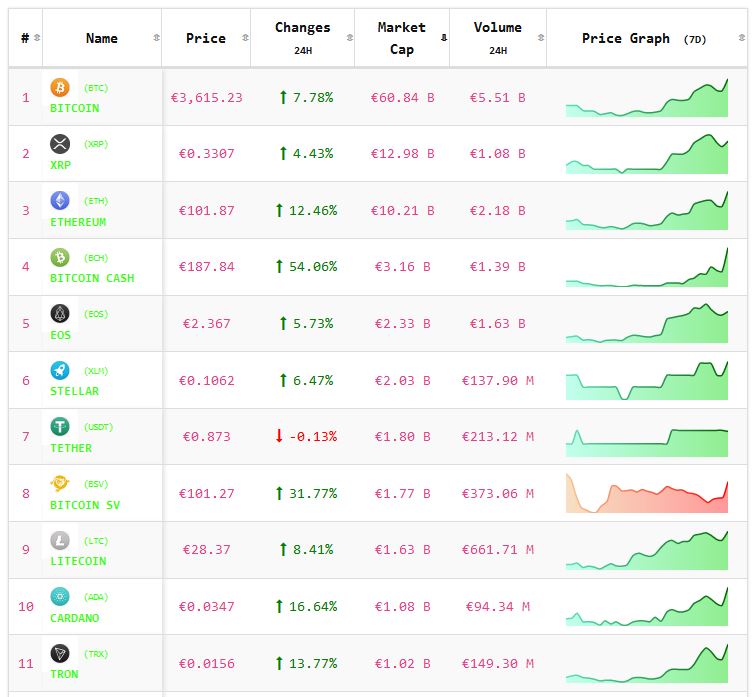Open the BITCOIN name link

(x=74, y=108)
